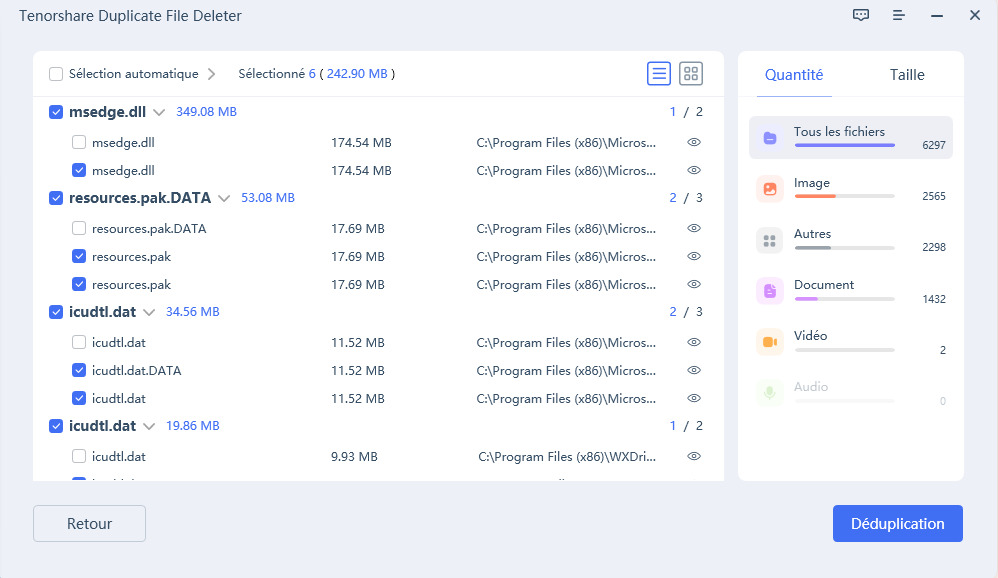Switch to list view layout
The image size is (998, 578).
pos(659,74)
